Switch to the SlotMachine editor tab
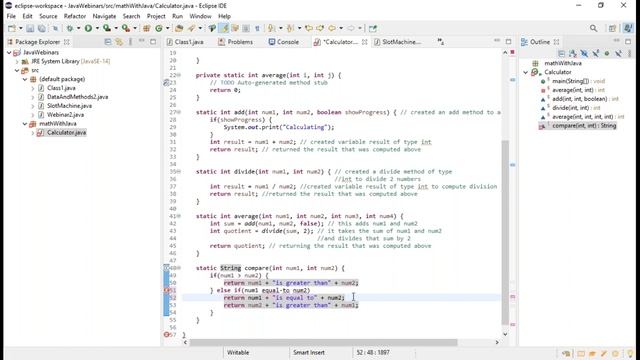Screen dimensions: 640x360 [x=398, y=42]
